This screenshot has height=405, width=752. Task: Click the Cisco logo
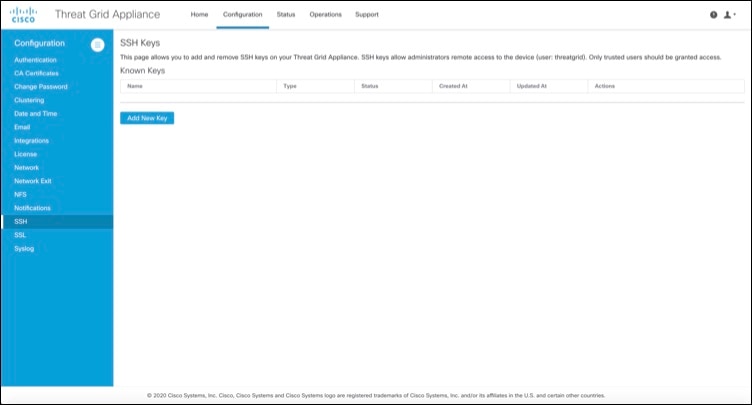[23, 14]
